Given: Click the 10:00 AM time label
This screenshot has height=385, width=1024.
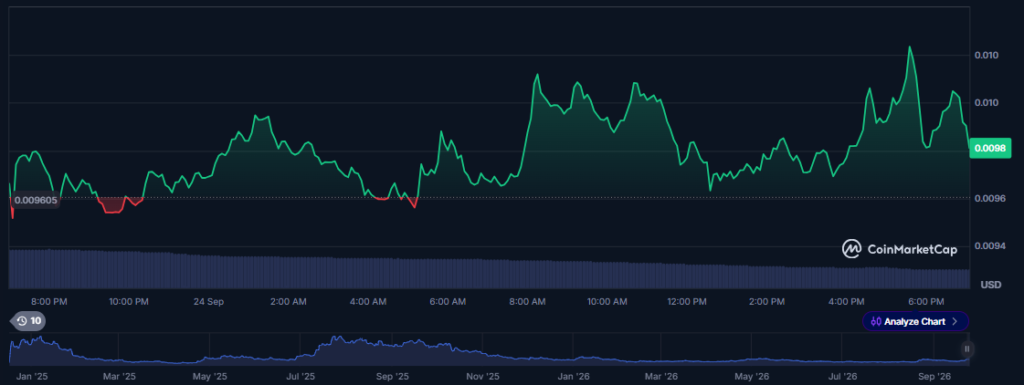Looking at the screenshot, I should coord(607,301).
